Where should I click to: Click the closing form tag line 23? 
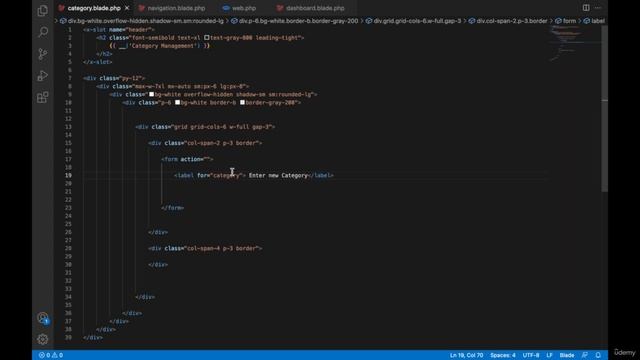pos(172,208)
